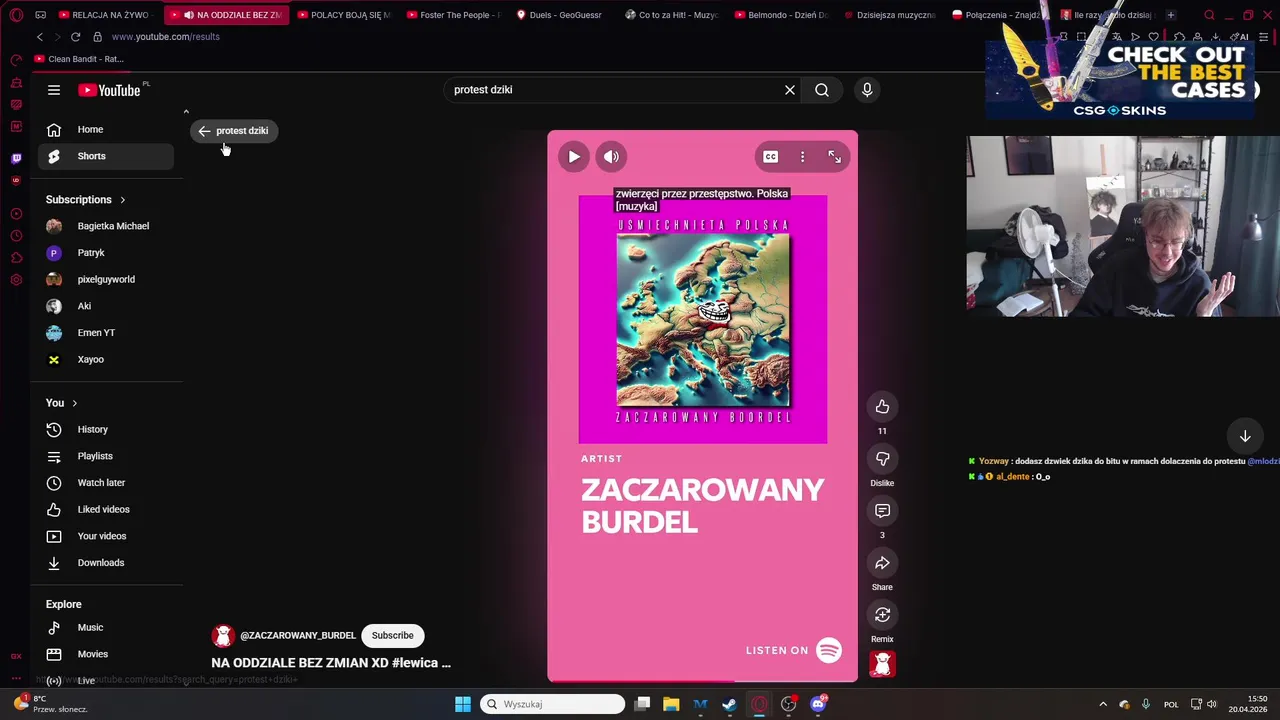Image resolution: width=1280 pixels, height=720 pixels.
Task: Select Shorts in the sidebar
Action: 106,156
